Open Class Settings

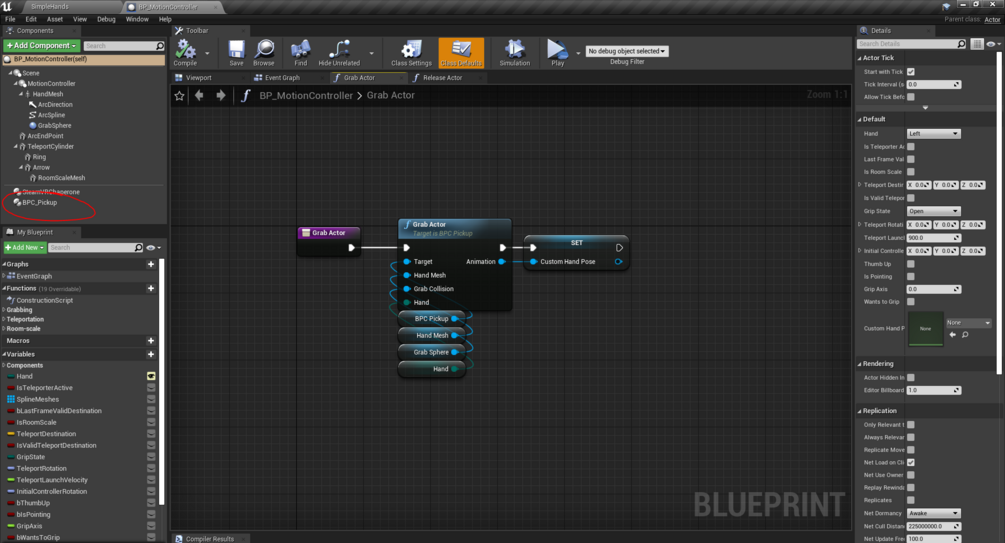411,53
